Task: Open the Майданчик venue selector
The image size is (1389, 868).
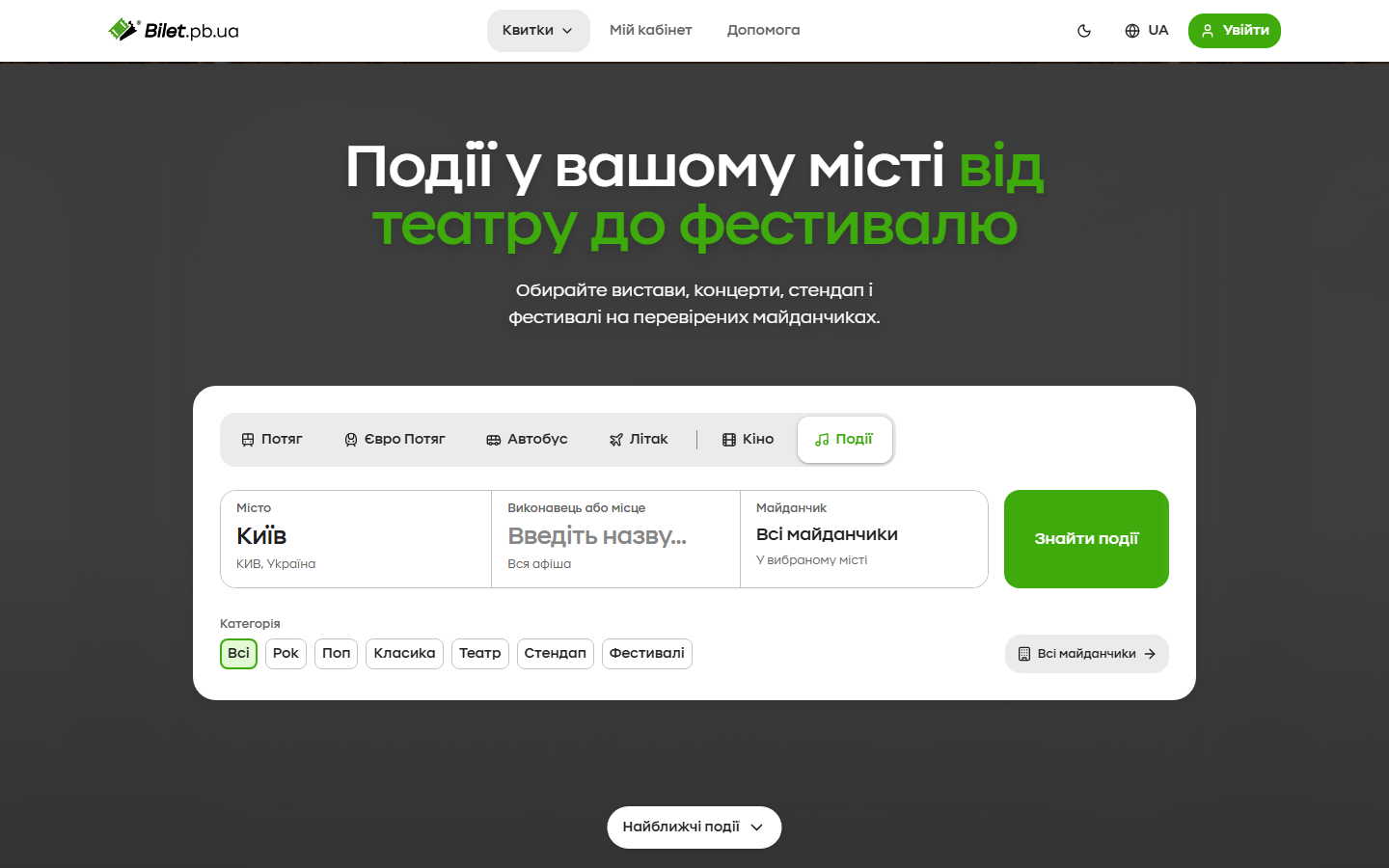Action: pos(864,539)
